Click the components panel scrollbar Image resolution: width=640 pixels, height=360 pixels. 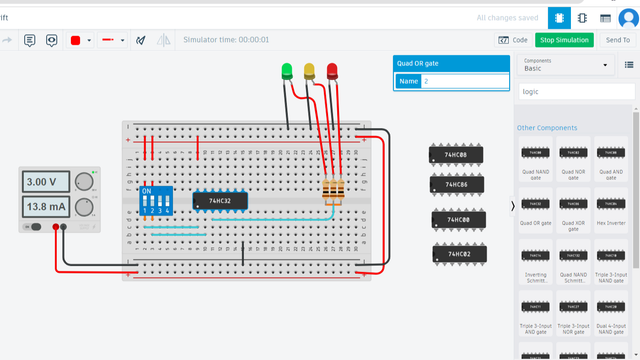tap(636, 190)
